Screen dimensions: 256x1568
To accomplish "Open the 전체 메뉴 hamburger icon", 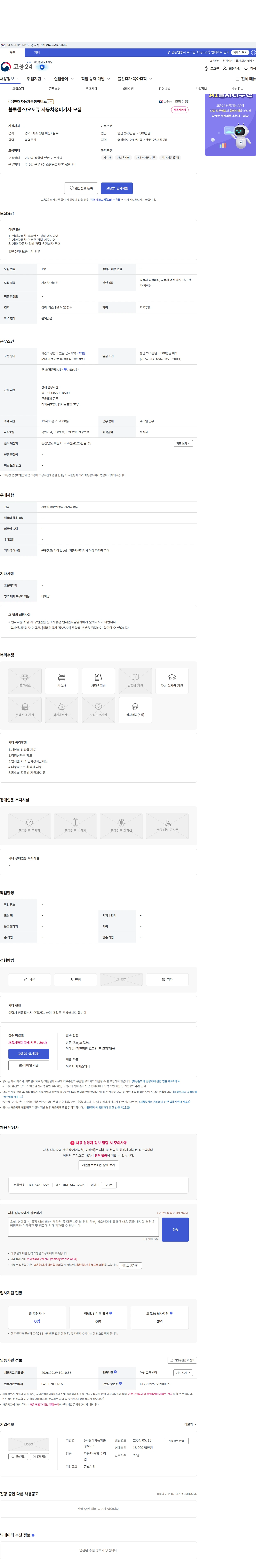I will pyautogui.click(x=246, y=79).
